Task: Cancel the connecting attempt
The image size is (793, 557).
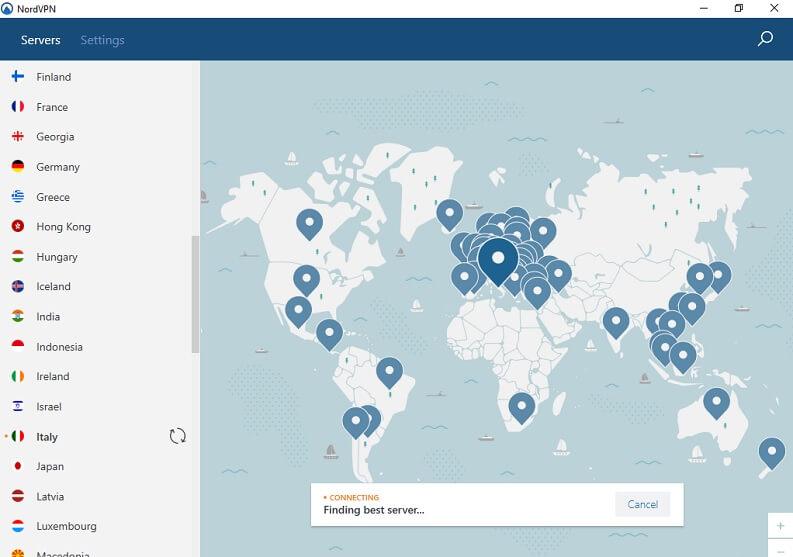Action: click(x=642, y=504)
